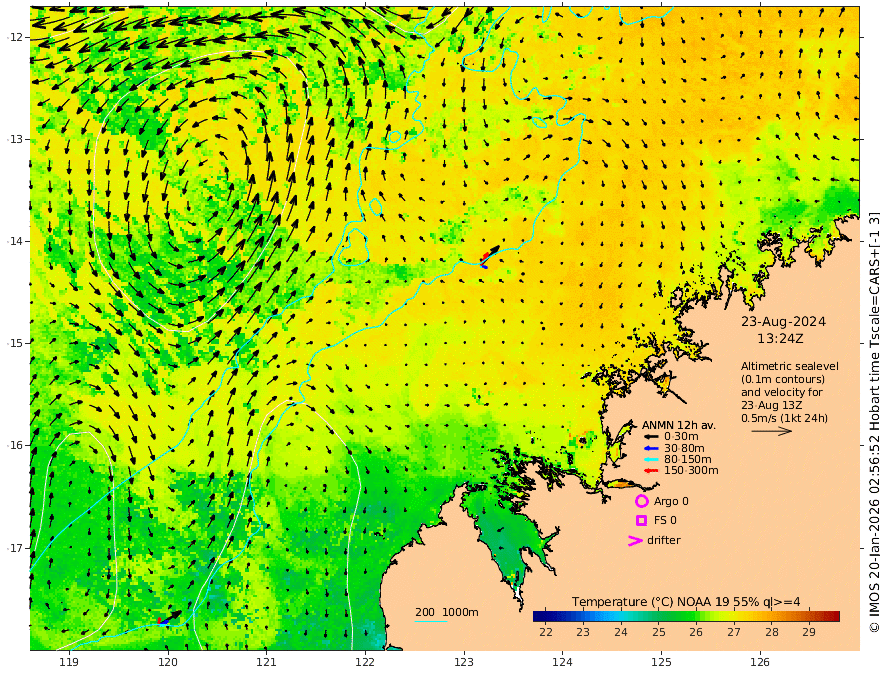Select the '23-Aug-2024' date label

pyautogui.click(x=783, y=322)
